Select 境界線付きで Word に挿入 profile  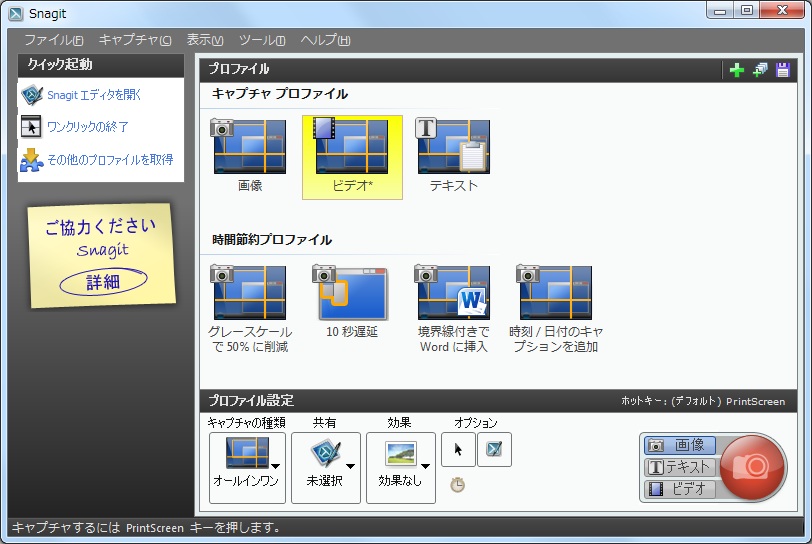tap(454, 309)
